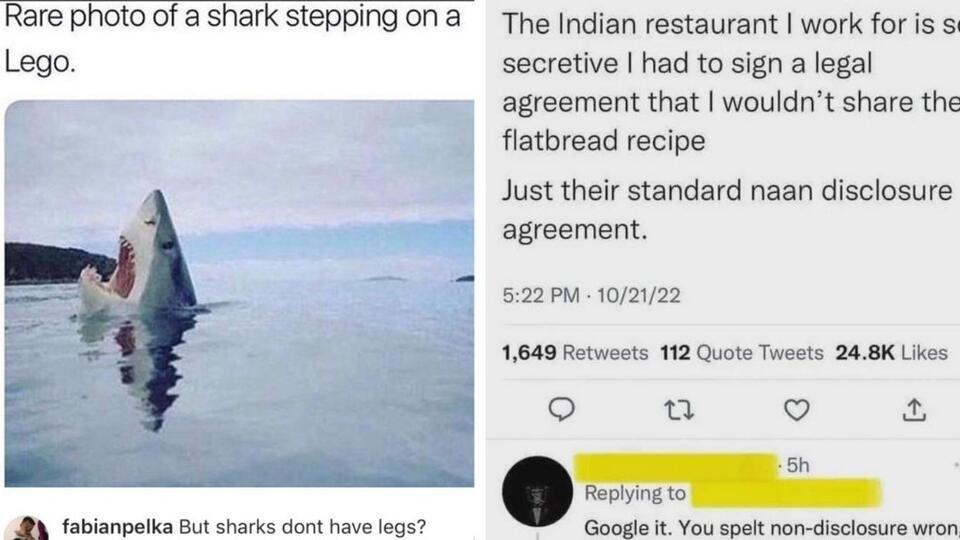Click the Indian restaurant tweet's first line
Image resolution: width=960 pixels, height=540 pixels.
731,24
